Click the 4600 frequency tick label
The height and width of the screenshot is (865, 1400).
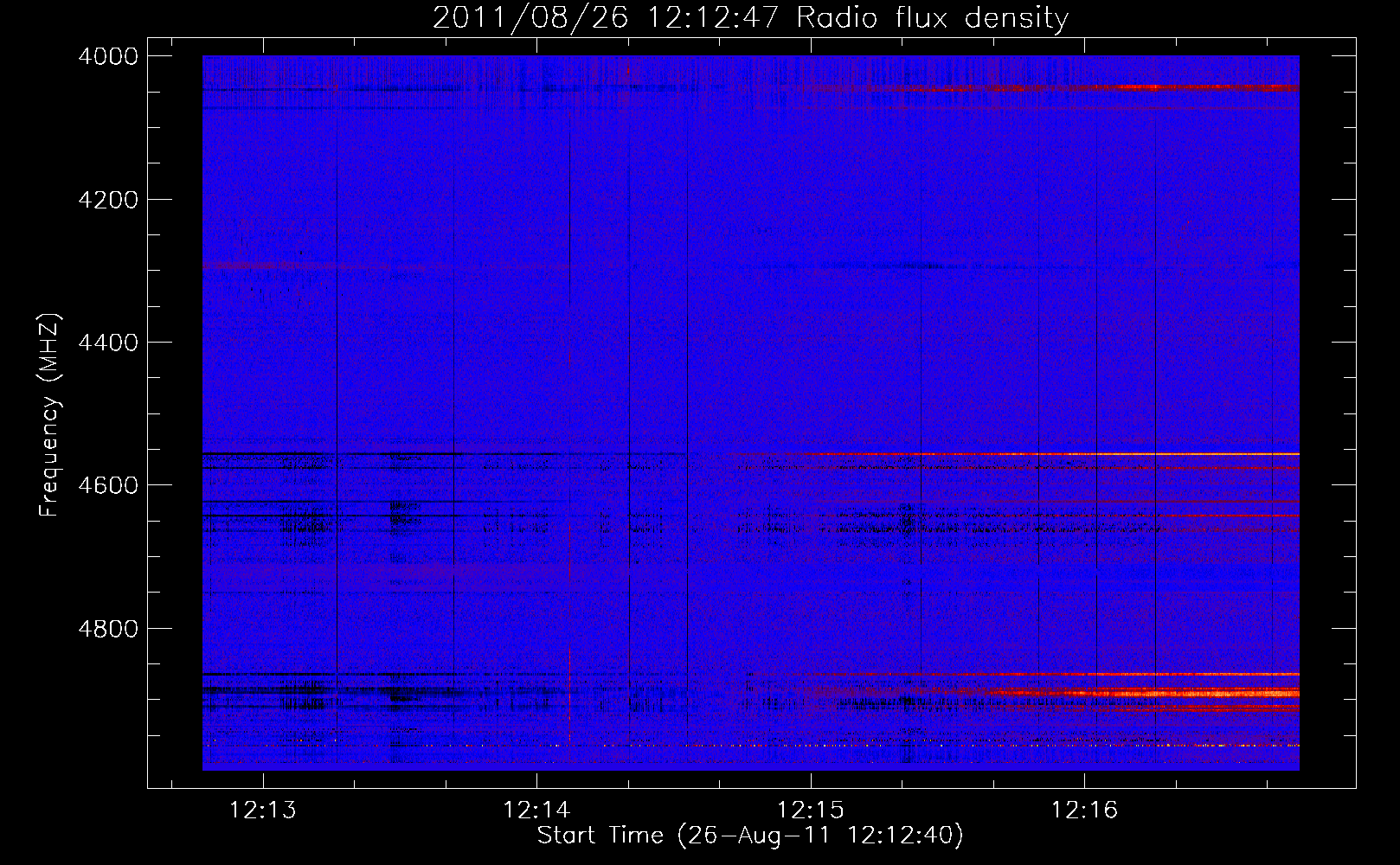108,485
